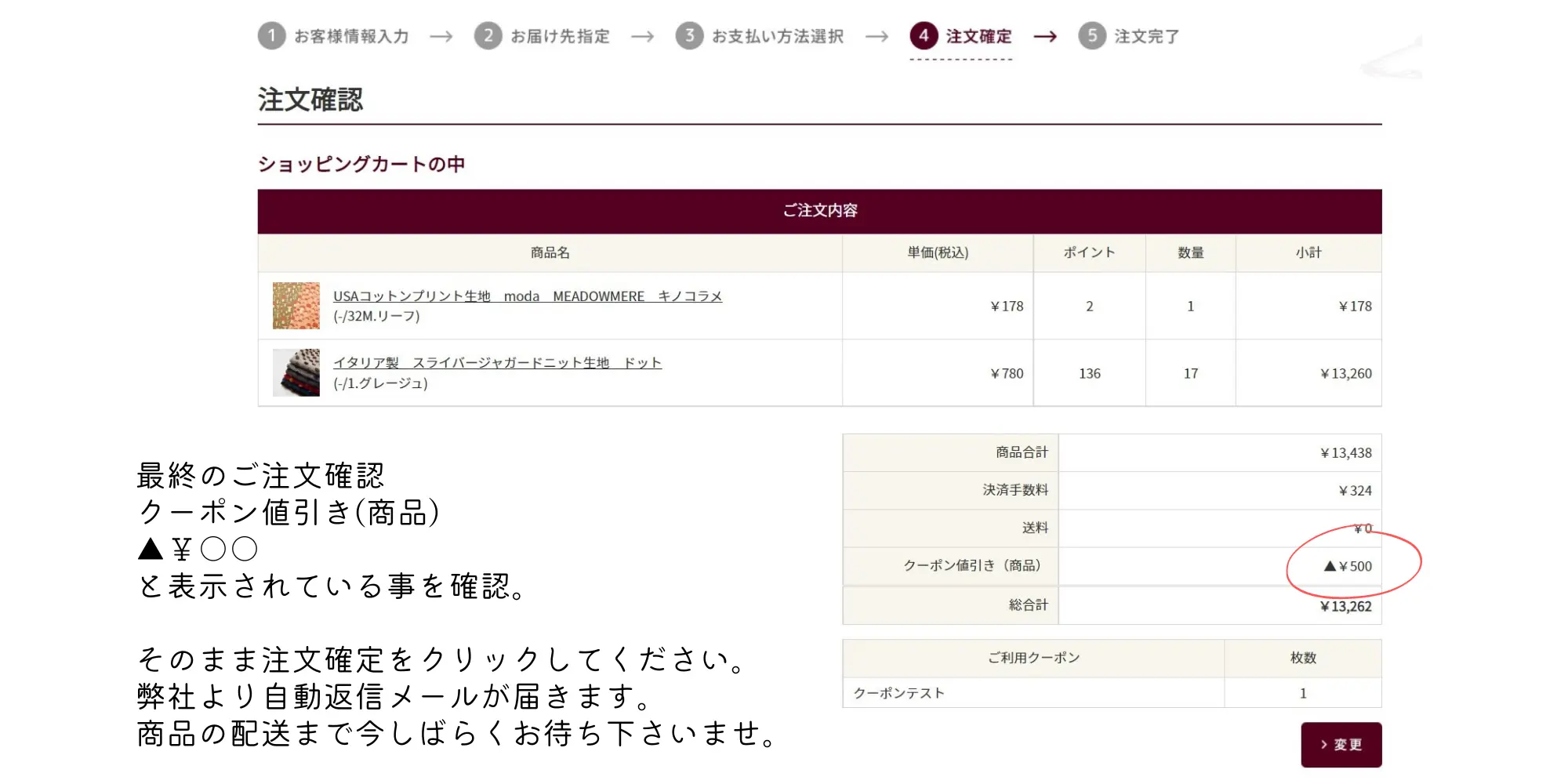Screen dimensions: 1568x784
Task: Click the step 1 number circle icon
Action: (271, 35)
